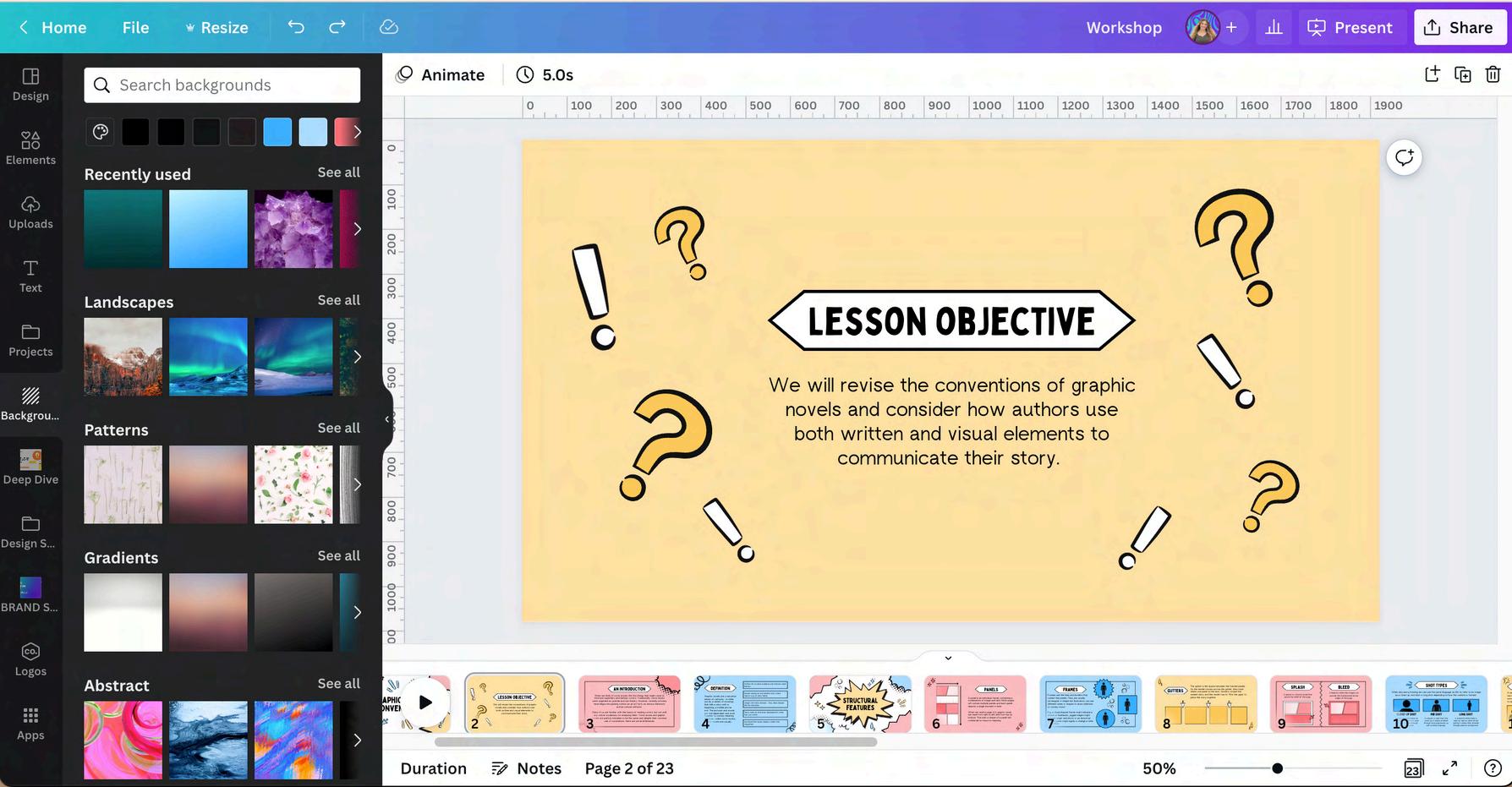Screen dimensions: 1512x787
Task: Show more Recently used backgrounds with the arrow
Action: point(357,228)
